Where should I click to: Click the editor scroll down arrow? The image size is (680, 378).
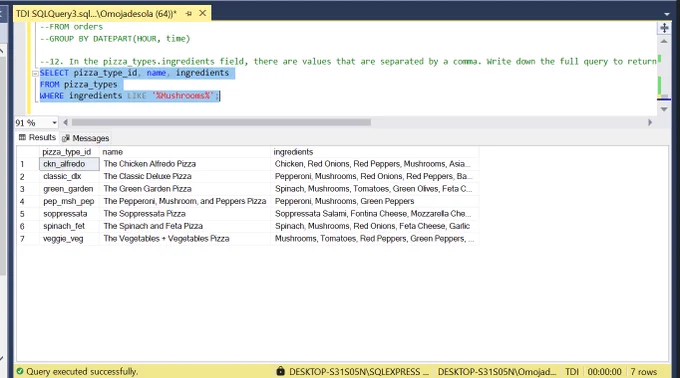pos(664,109)
